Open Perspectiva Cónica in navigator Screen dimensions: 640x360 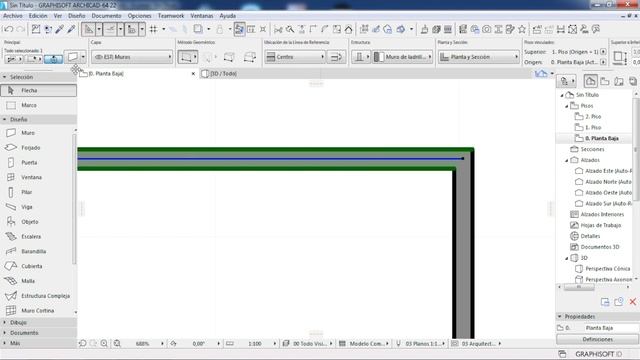coord(608,269)
